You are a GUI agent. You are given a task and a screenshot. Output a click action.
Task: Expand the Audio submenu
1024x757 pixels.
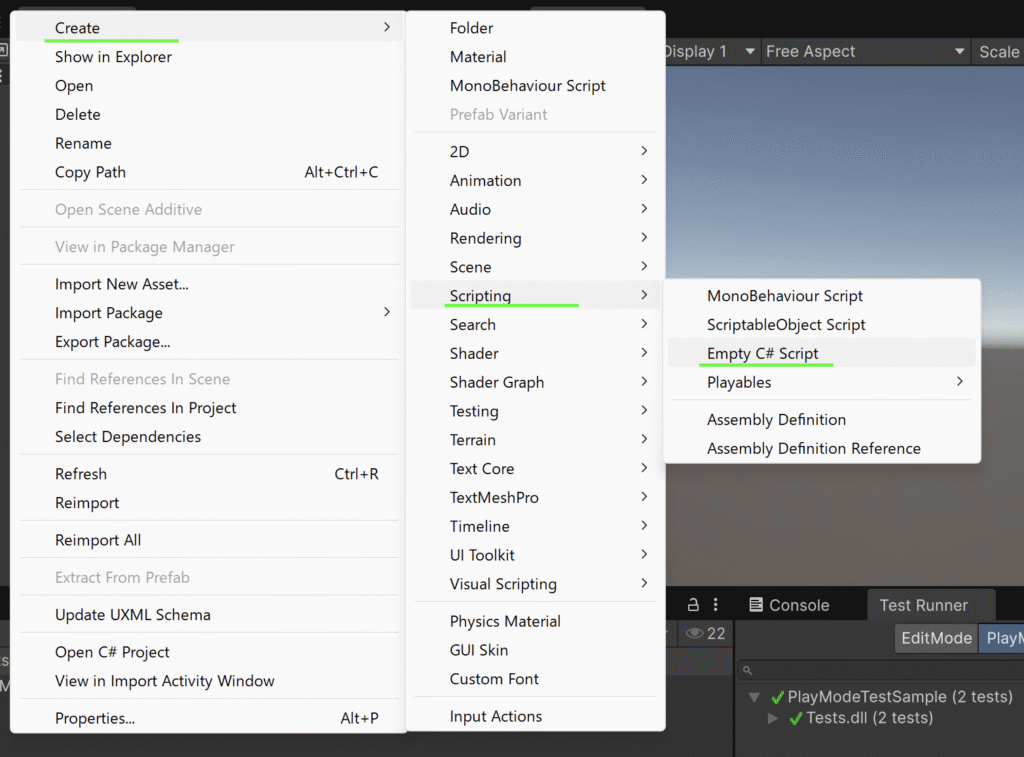coord(536,209)
